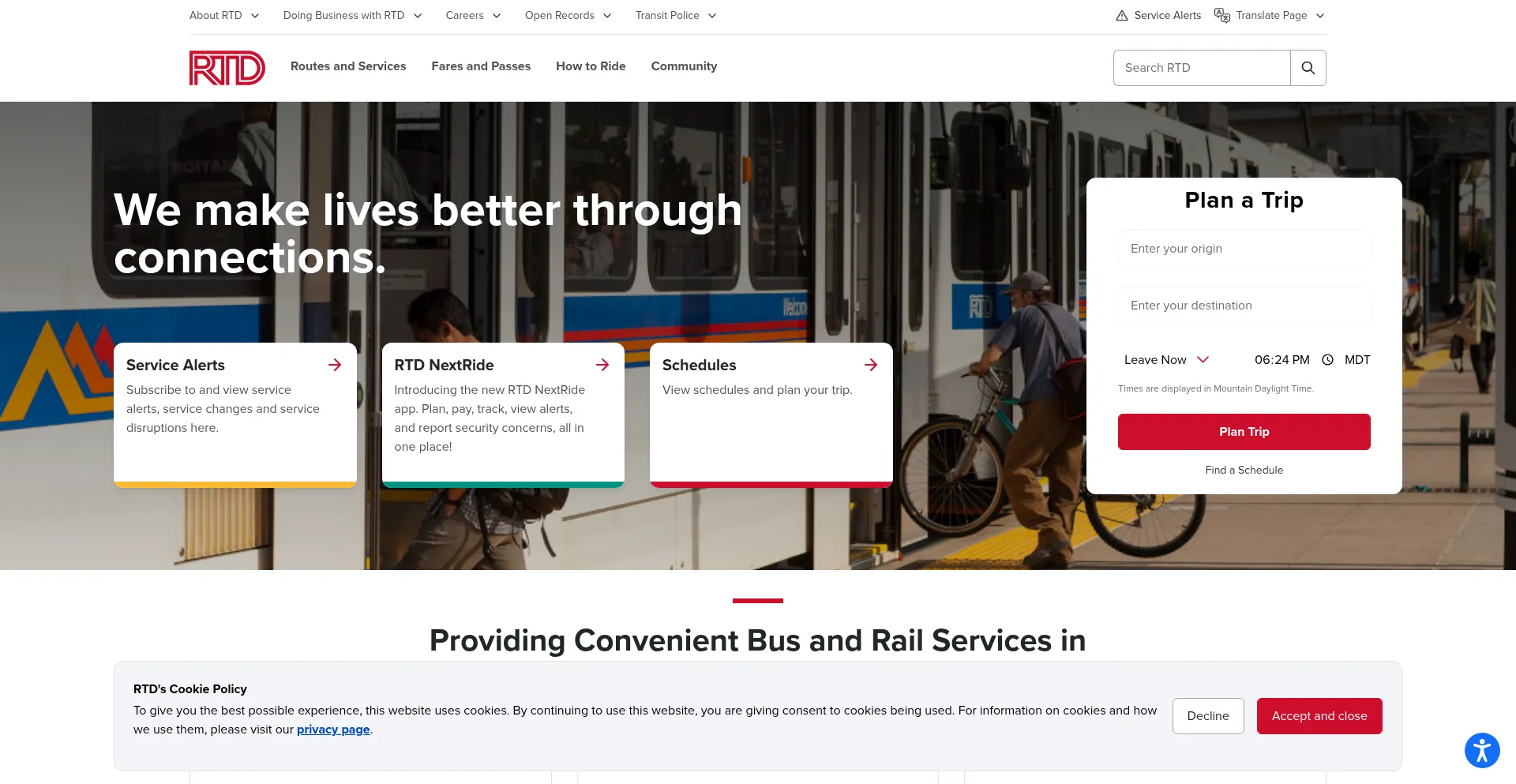The height and width of the screenshot is (784, 1516).
Task: Expand the Transit Police dropdown chevron
Action: [712, 16]
